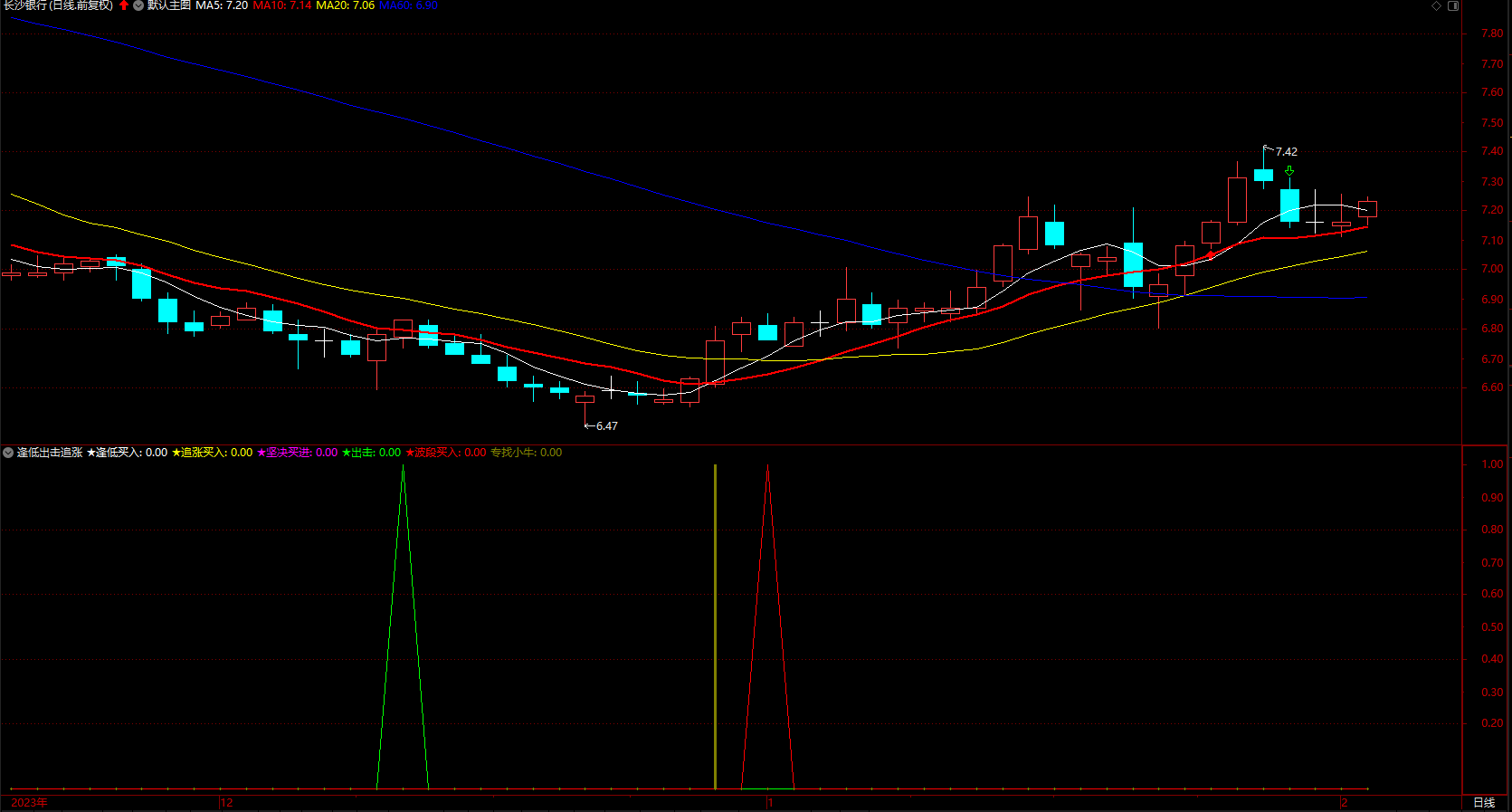
Task: Click the red spike in the indicator panel
Action: pyautogui.click(x=767, y=626)
